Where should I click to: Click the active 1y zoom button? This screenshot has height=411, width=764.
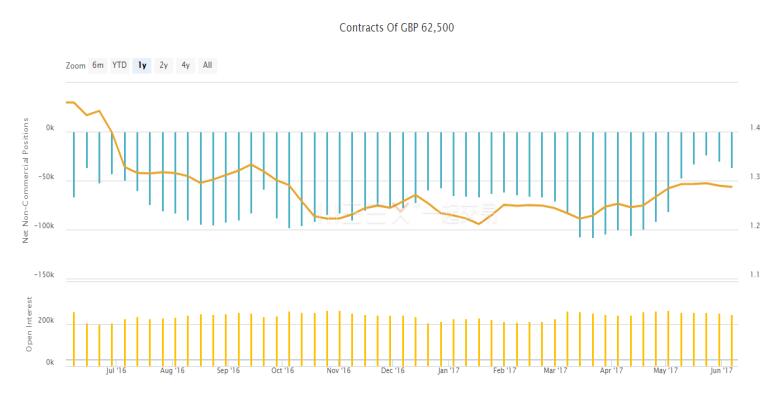coord(142,65)
